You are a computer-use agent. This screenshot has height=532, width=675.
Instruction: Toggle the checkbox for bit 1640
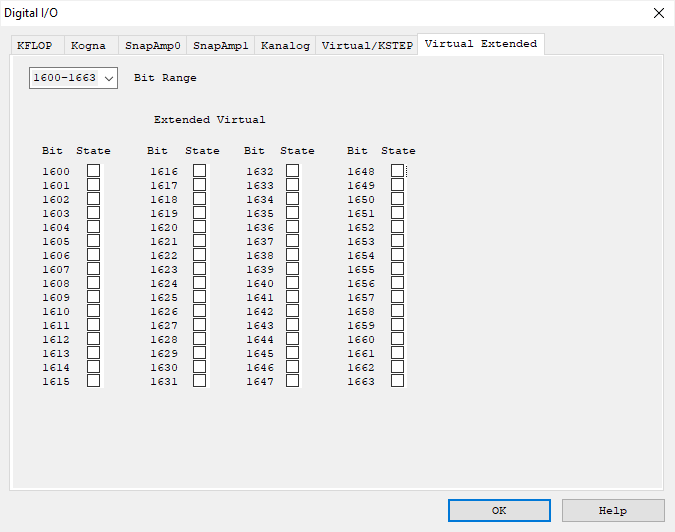click(x=293, y=283)
